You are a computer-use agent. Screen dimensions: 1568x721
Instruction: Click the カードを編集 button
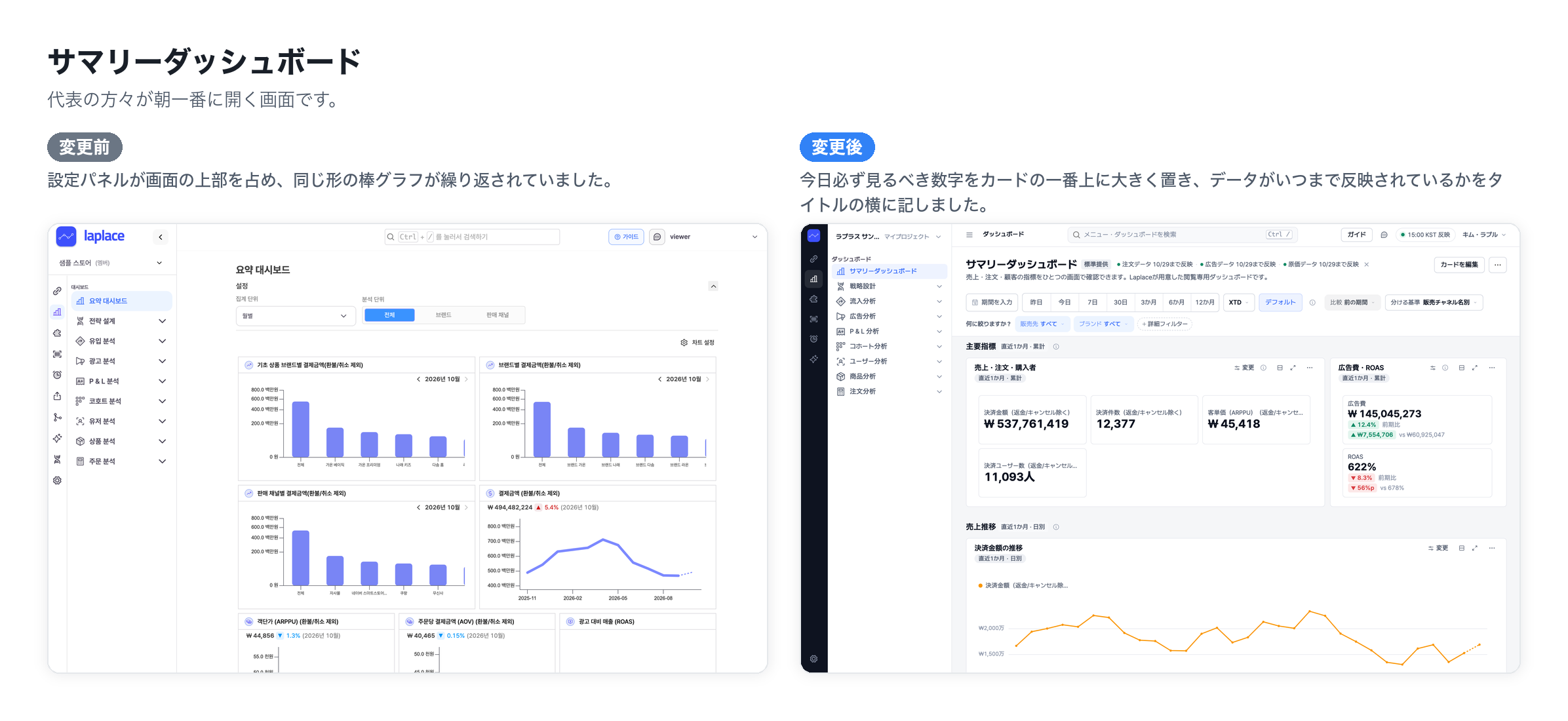[1459, 265]
